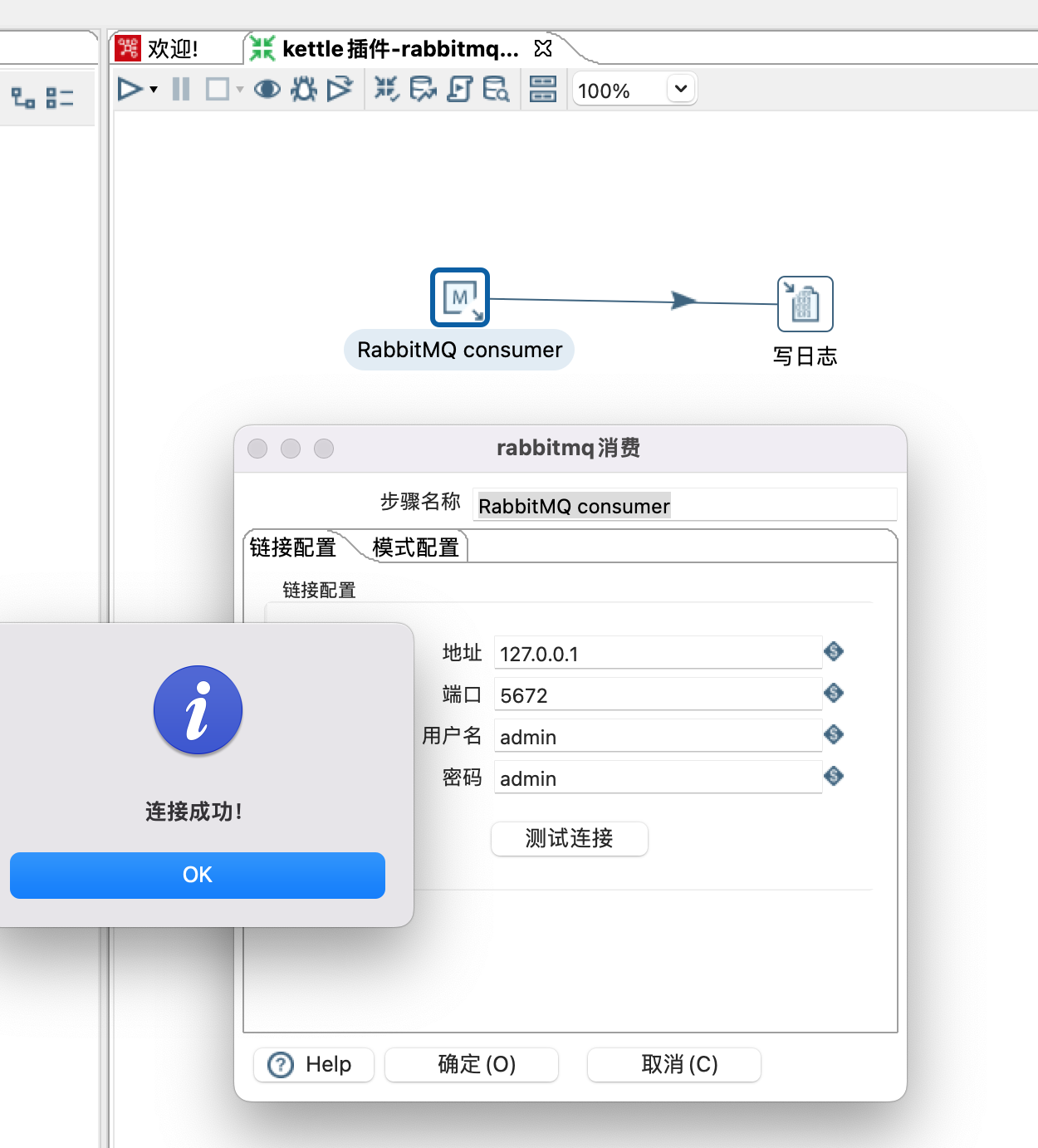The image size is (1038, 1148).
Task: Insert variable into the 用户名 field via the diamond icon
Action: point(834,734)
